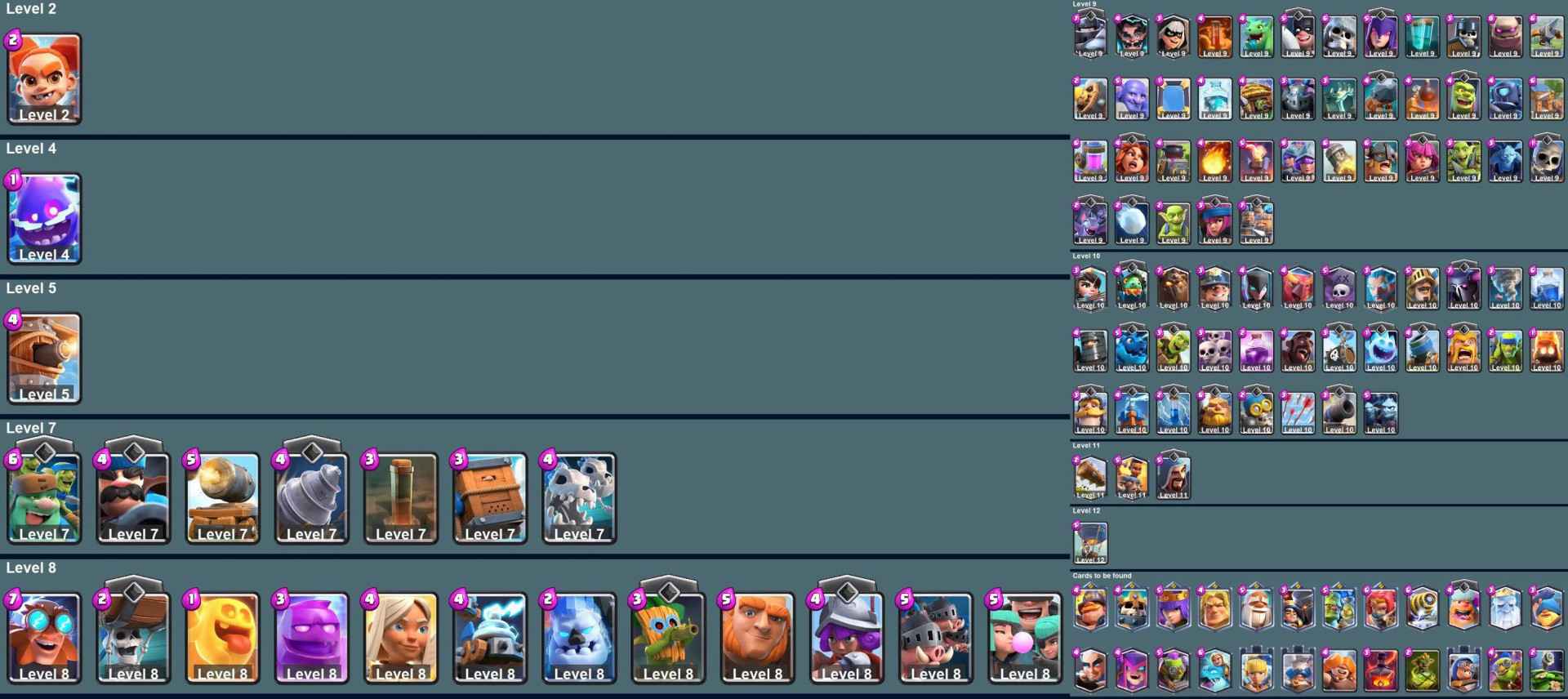Image resolution: width=1568 pixels, height=699 pixels.
Task: Tap the Giant card at Level 8
Action: 757,638
